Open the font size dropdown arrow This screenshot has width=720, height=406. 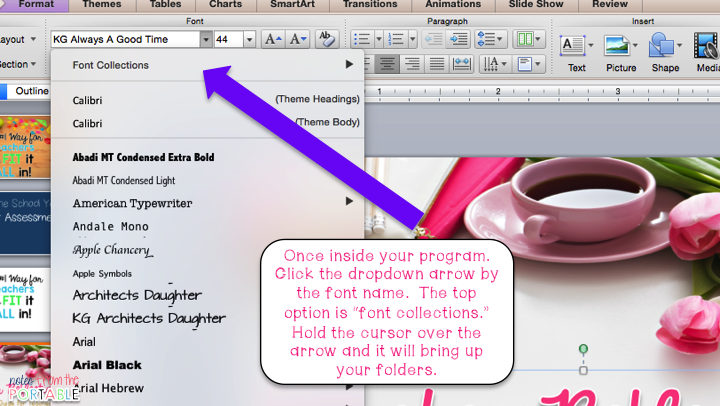(249, 39)
